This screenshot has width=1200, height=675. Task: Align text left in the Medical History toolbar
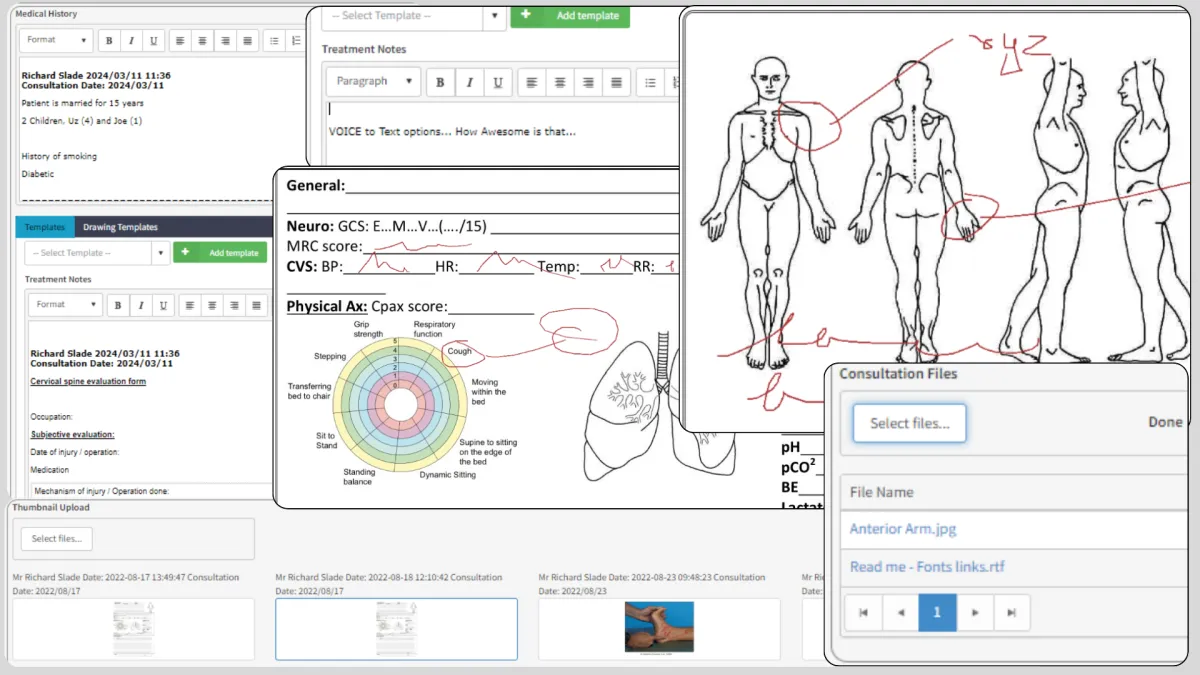(x=180, y=41)
